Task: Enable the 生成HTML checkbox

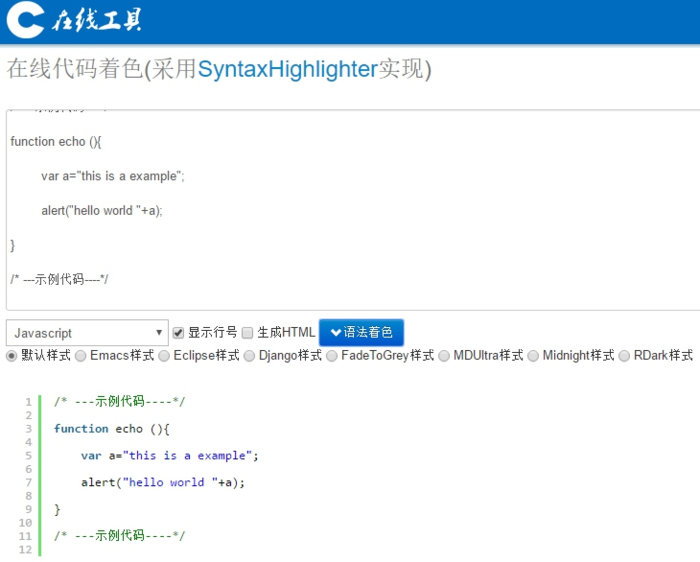Action: tap(247, 333)
